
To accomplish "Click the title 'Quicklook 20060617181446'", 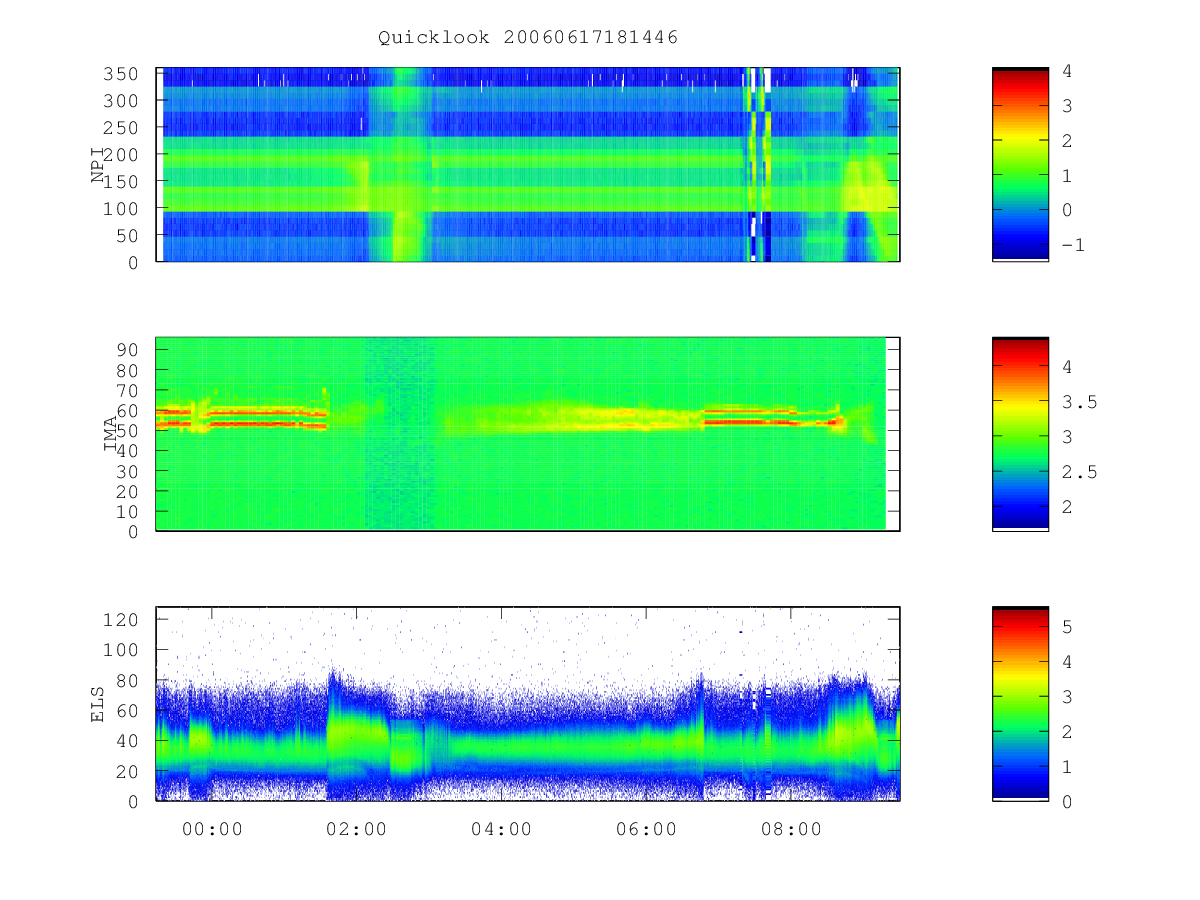I will tap(528, 38).
